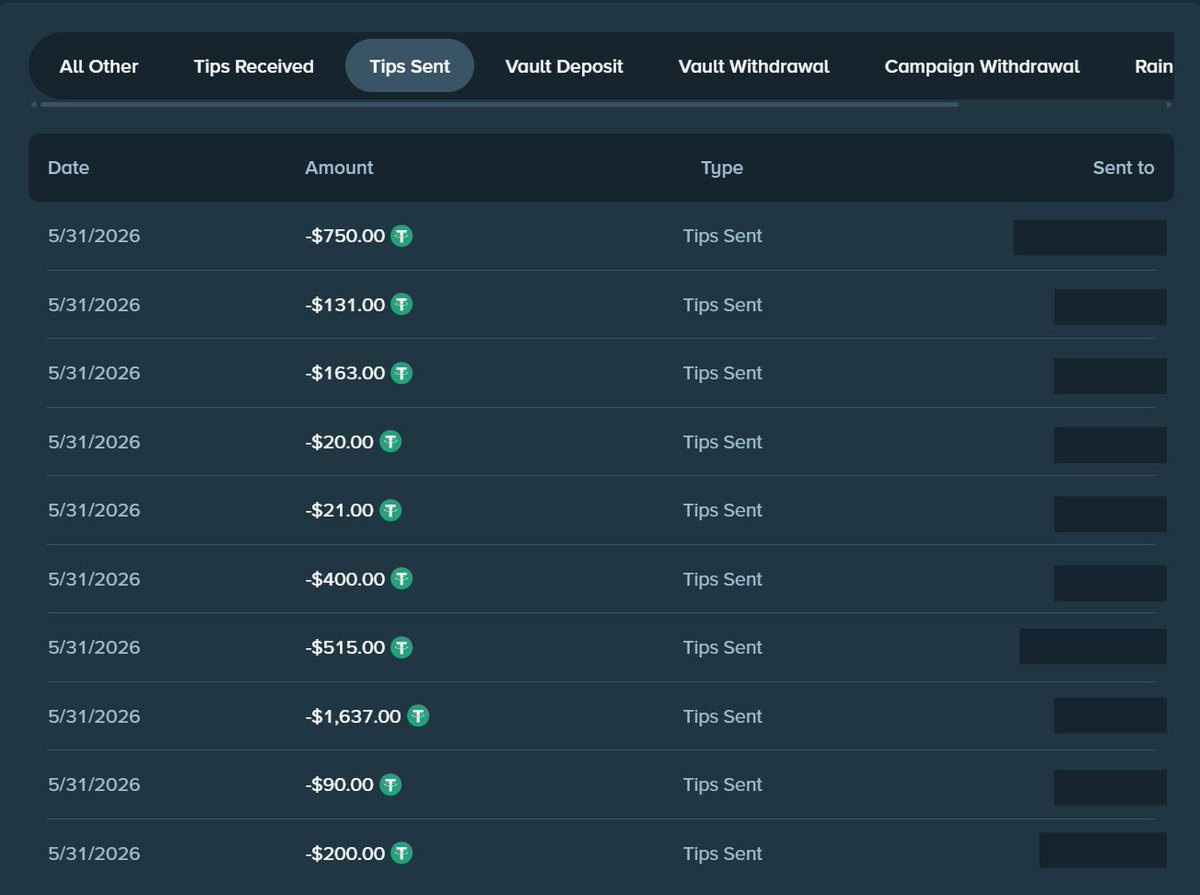Click Tether coin icon beside -$131.00
1200x895 pixels.
click(x=402, y=304)
